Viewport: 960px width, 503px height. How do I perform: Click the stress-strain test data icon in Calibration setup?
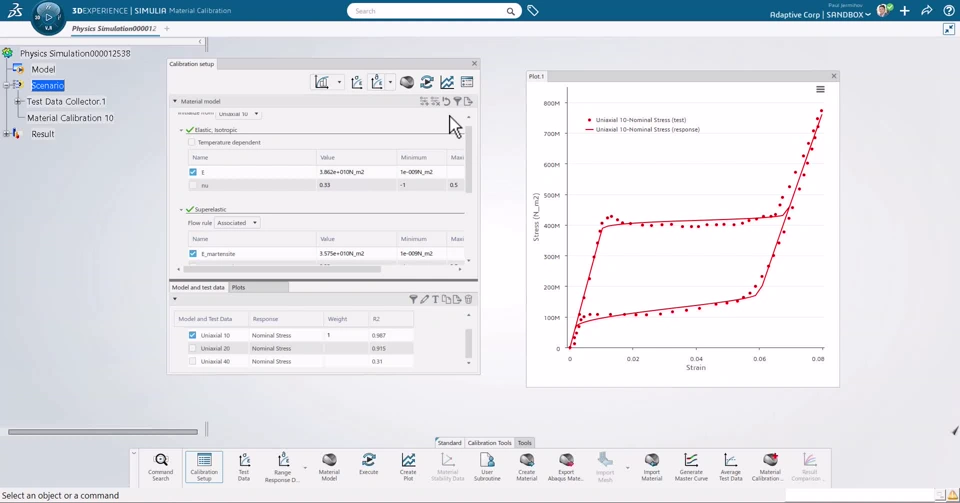click(357, 82)
